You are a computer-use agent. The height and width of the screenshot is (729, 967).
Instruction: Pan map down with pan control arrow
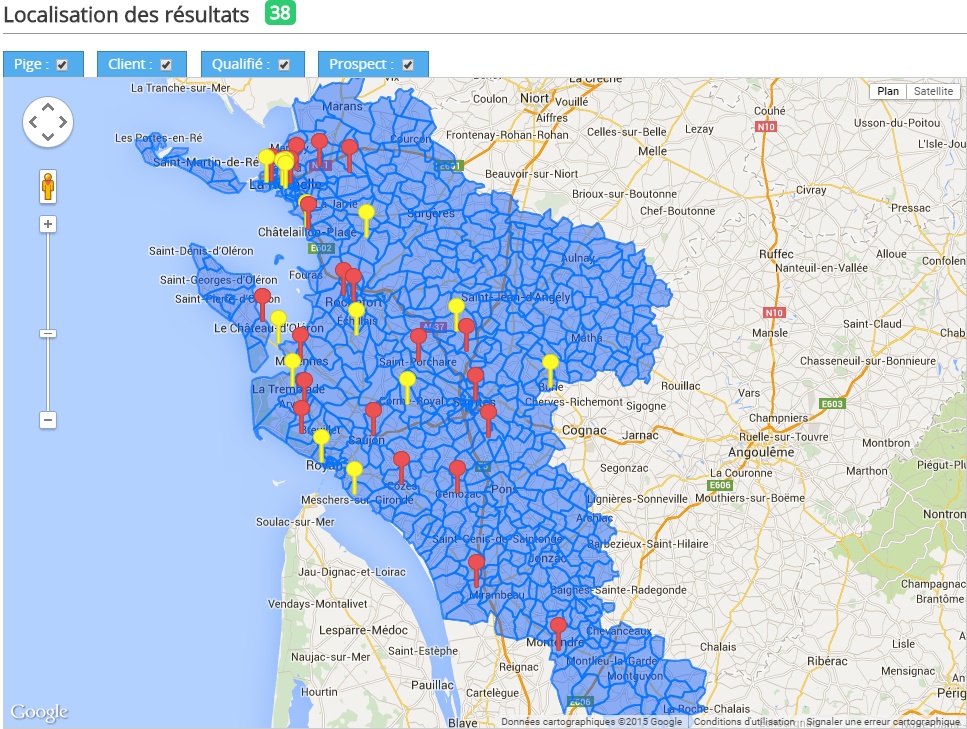pos(48,137)
